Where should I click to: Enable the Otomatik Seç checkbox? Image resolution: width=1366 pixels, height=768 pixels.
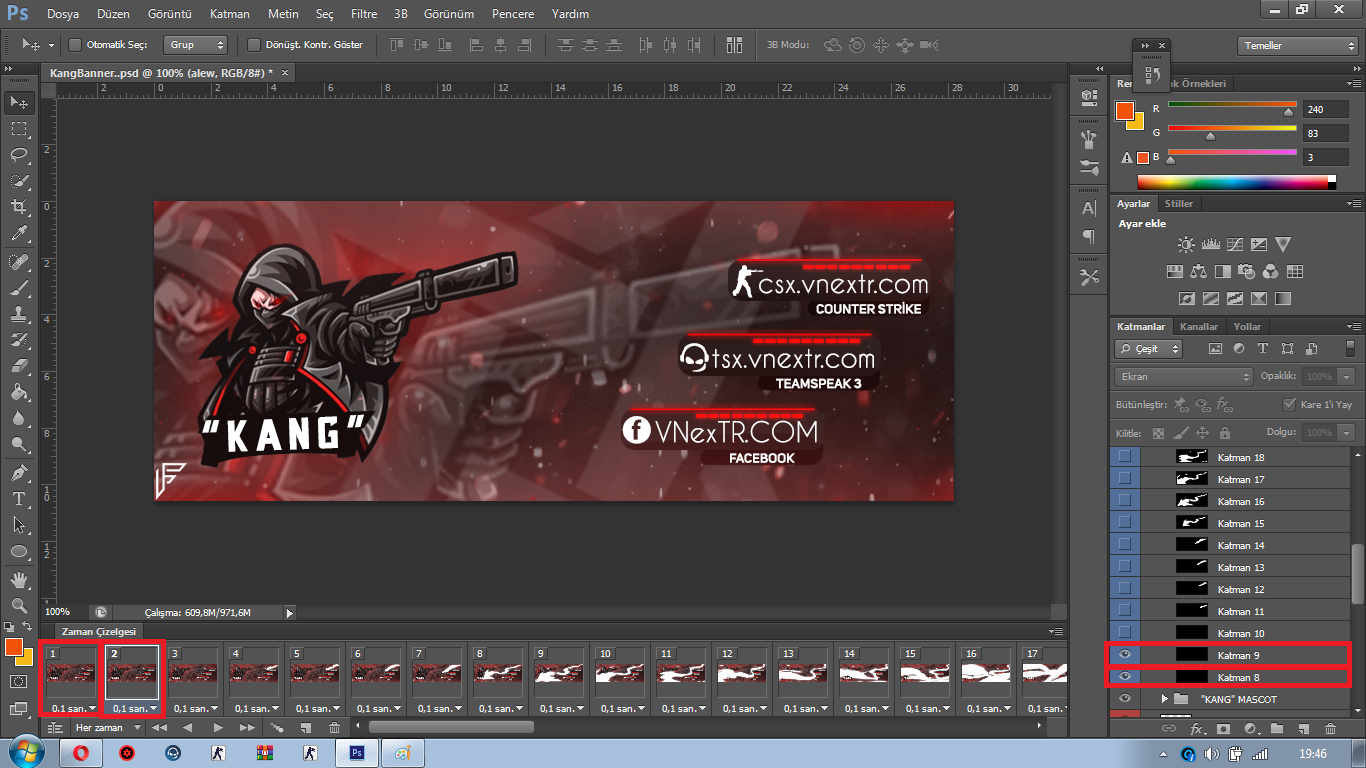[x=75, y=45]
